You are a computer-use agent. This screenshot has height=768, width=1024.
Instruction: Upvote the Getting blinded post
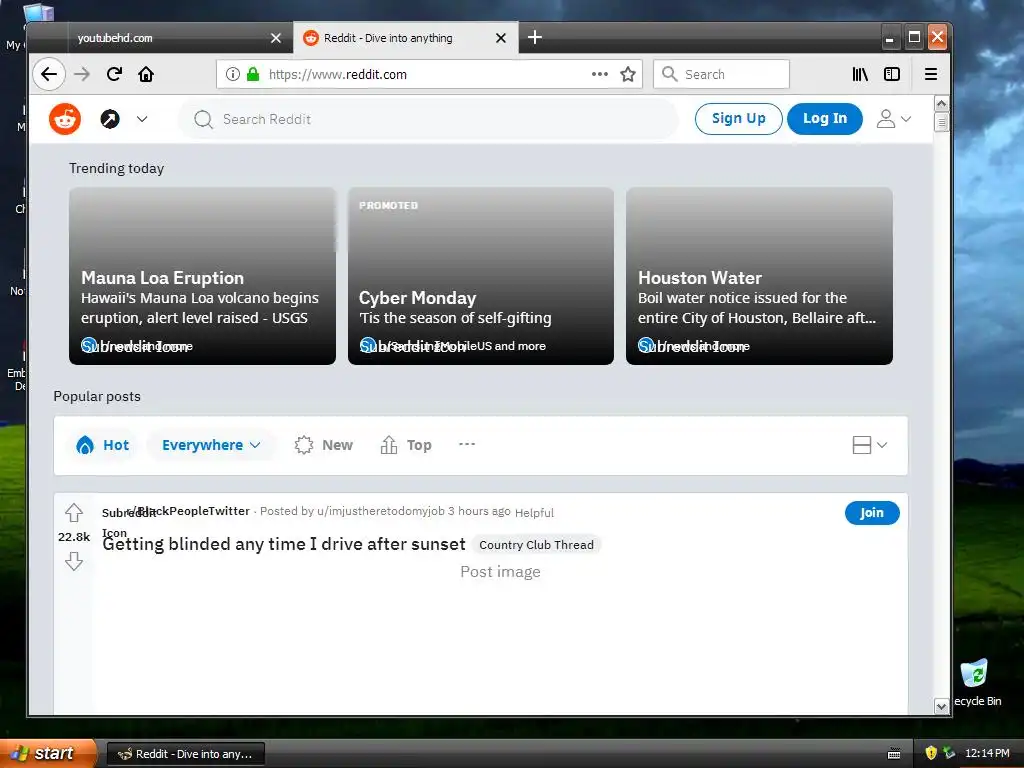pos(74,513)
